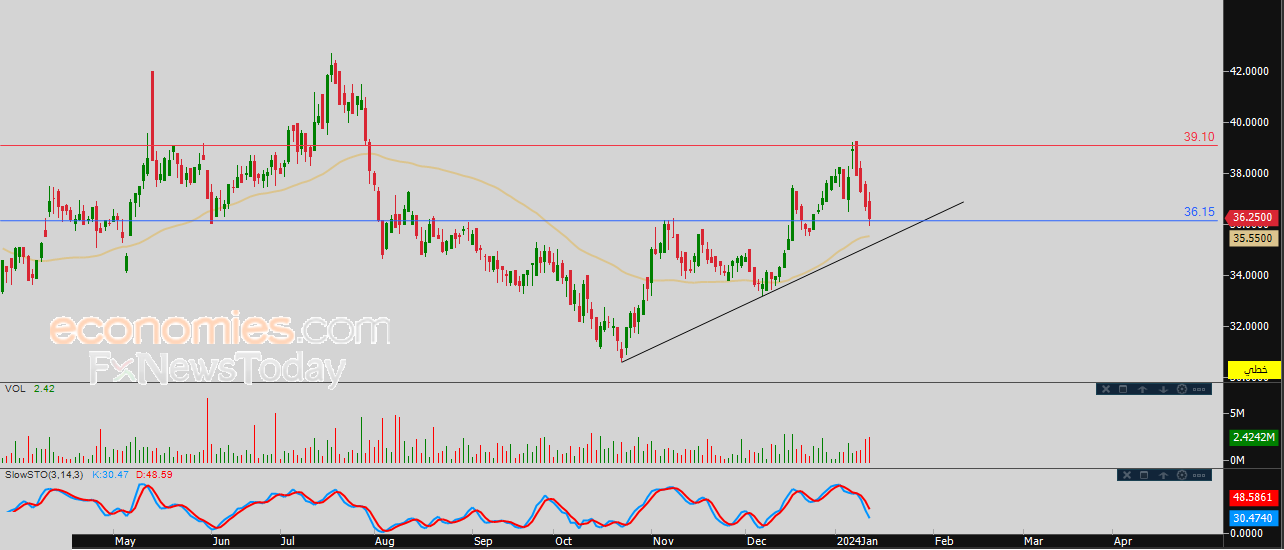Viewport: 1284px width, 550px height.
Task: Move the VOL panel up
Action: 1142,389
